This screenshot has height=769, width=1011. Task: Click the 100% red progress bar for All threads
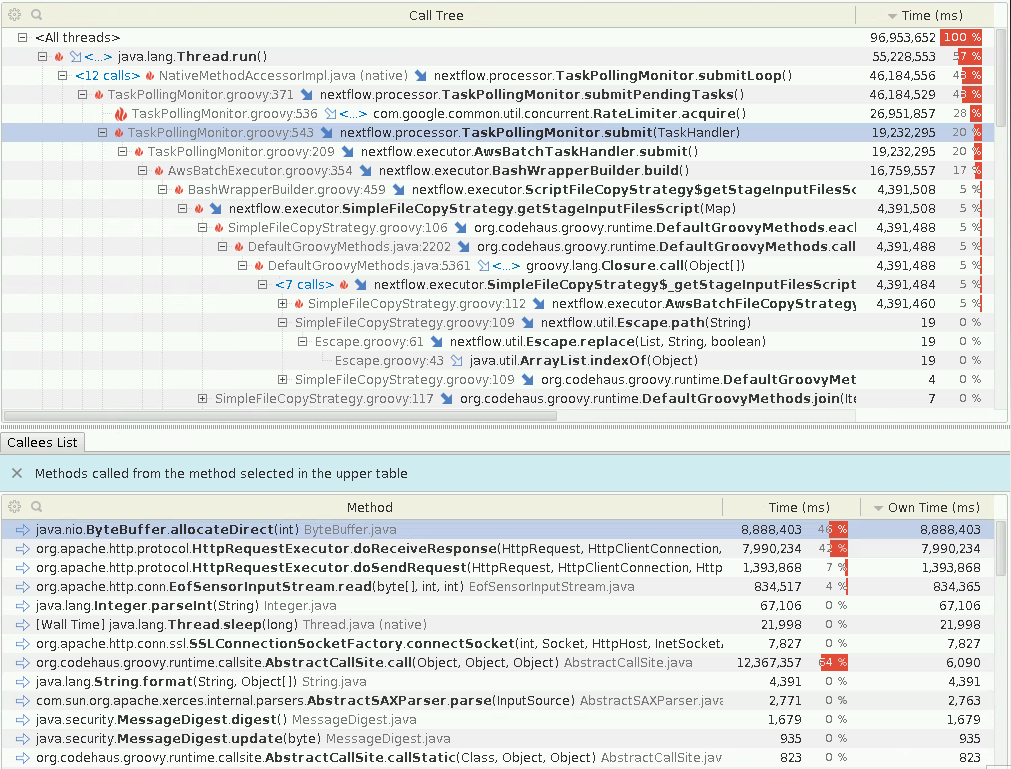pos(960,37)
